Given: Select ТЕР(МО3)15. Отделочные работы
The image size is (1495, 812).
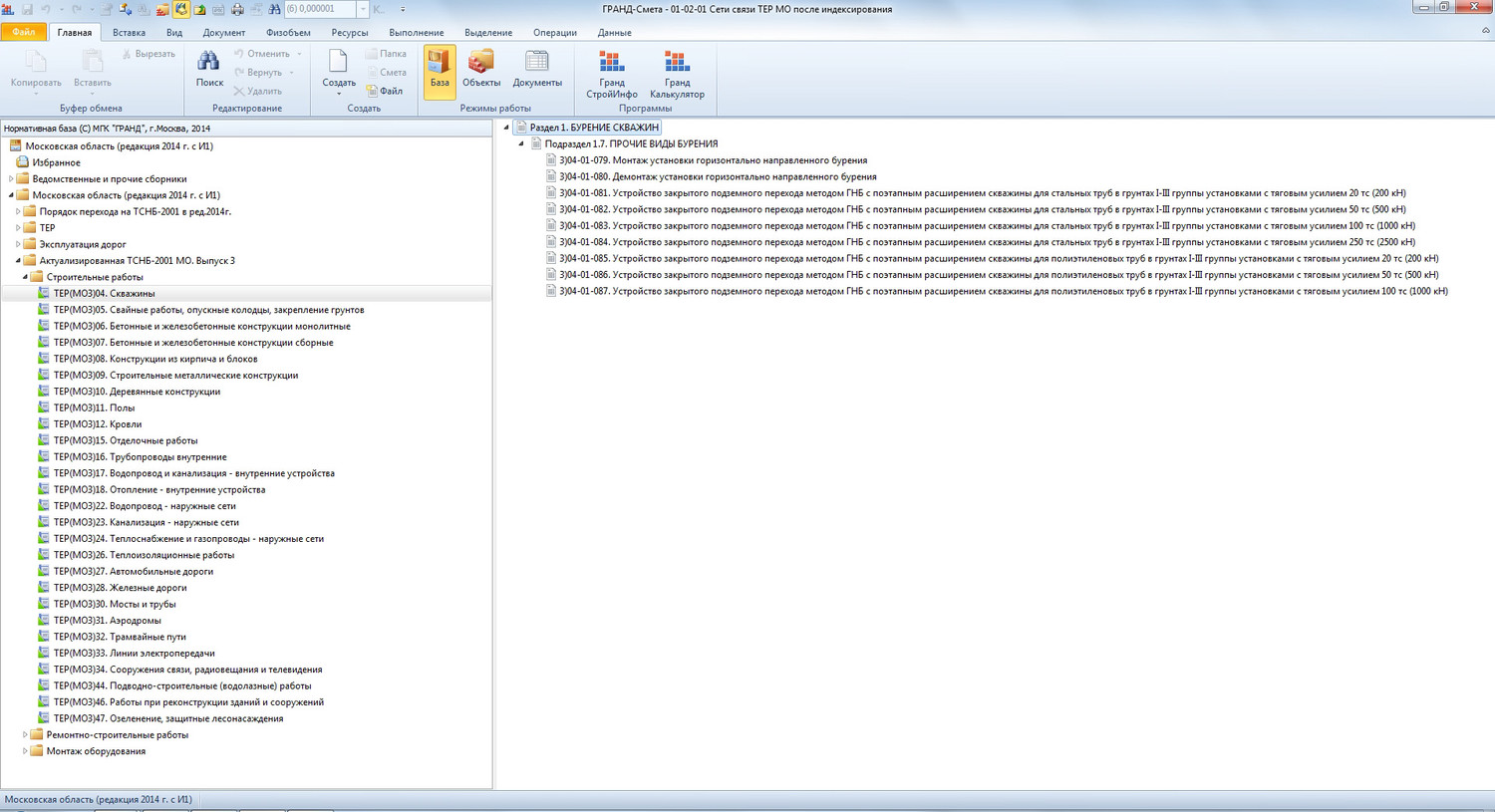Looking at the screenshot, I should pyautogui.click(x=126, y=440).
